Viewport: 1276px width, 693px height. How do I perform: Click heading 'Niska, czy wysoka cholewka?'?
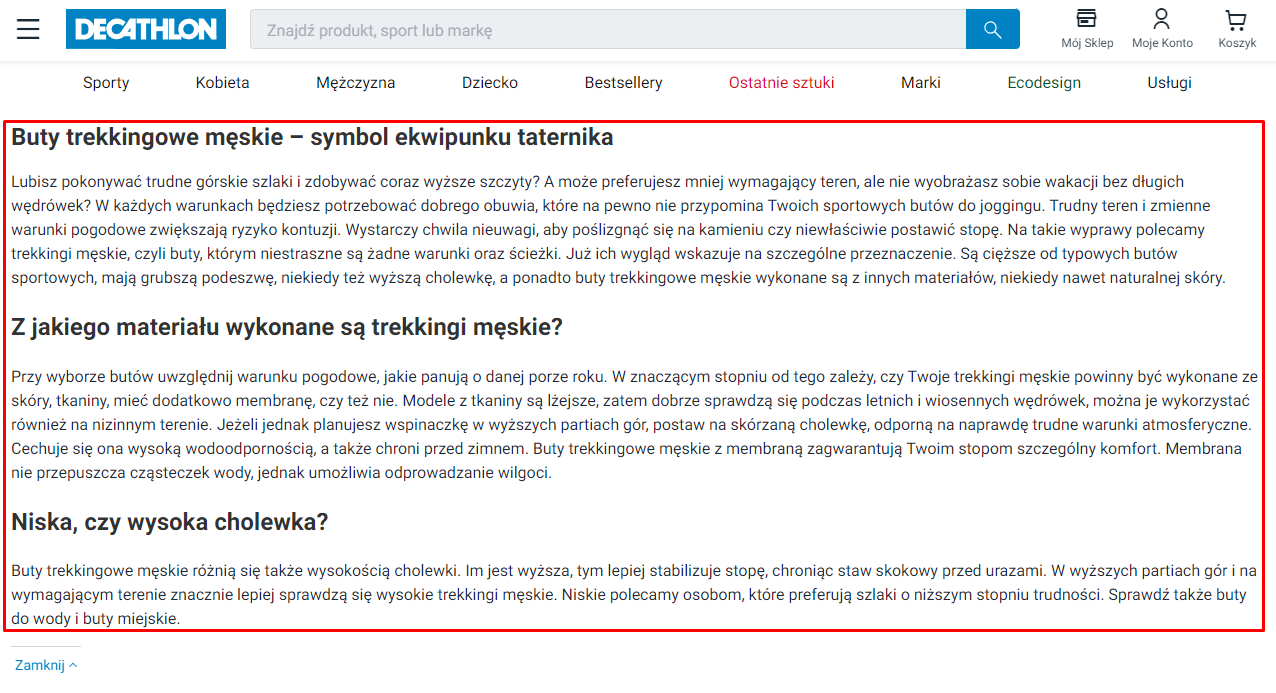pyautogui.click(x=170, y=522)
